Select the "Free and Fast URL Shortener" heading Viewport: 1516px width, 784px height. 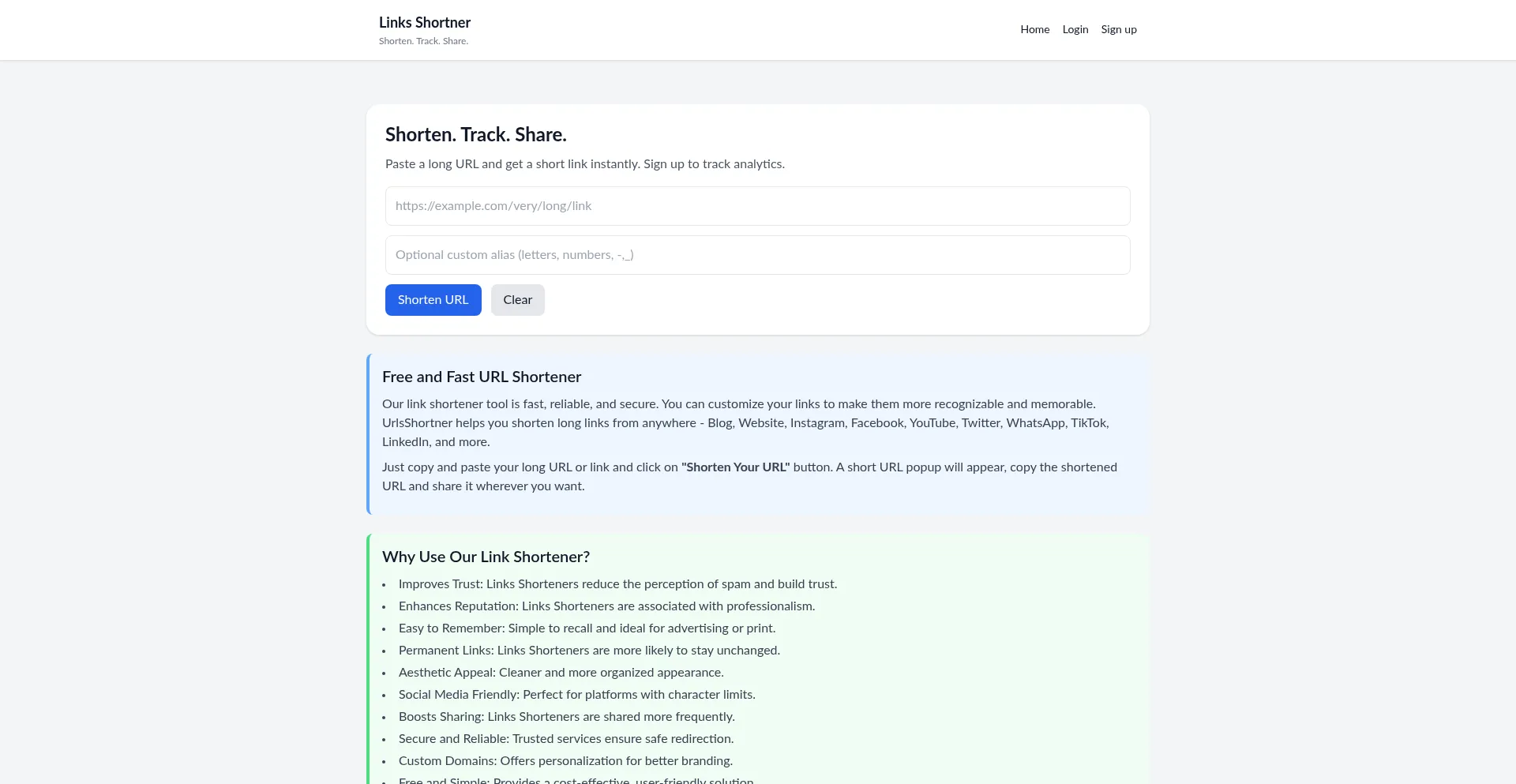pos(481,377)
